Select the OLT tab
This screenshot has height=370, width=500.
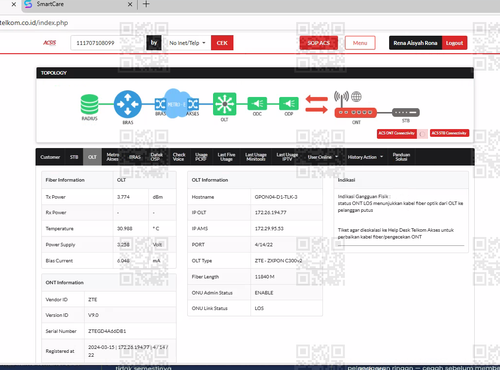click(x=92, y=157)
